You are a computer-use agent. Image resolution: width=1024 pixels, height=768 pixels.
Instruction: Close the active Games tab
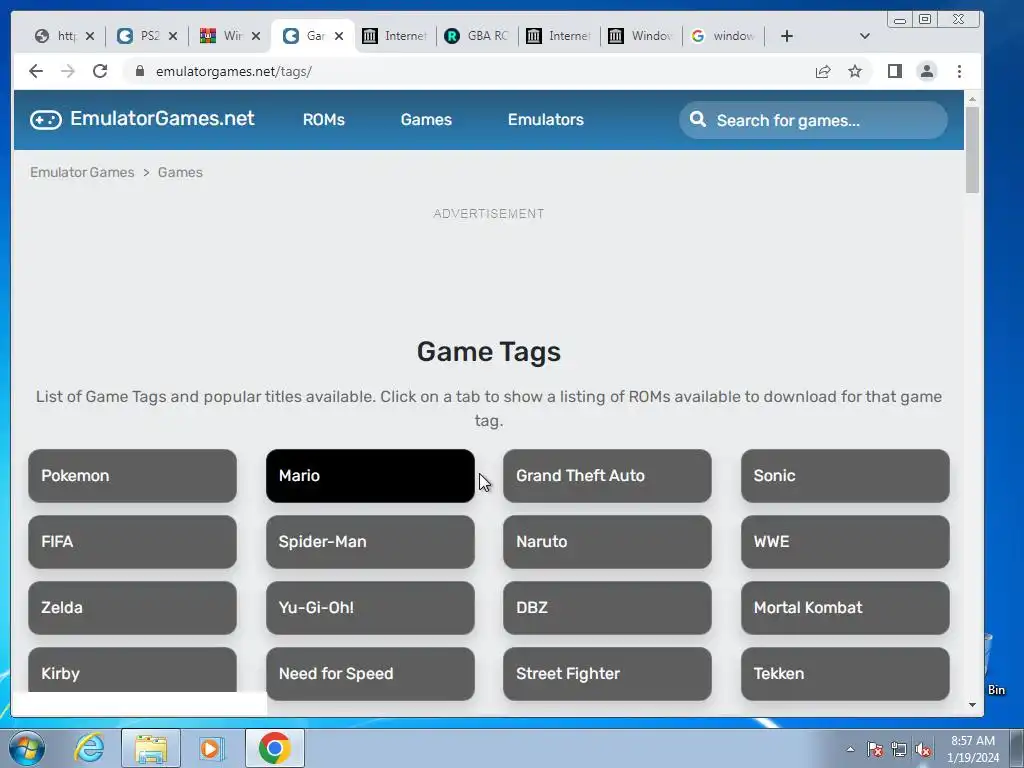pyautogui.click(x=339, y=36)
